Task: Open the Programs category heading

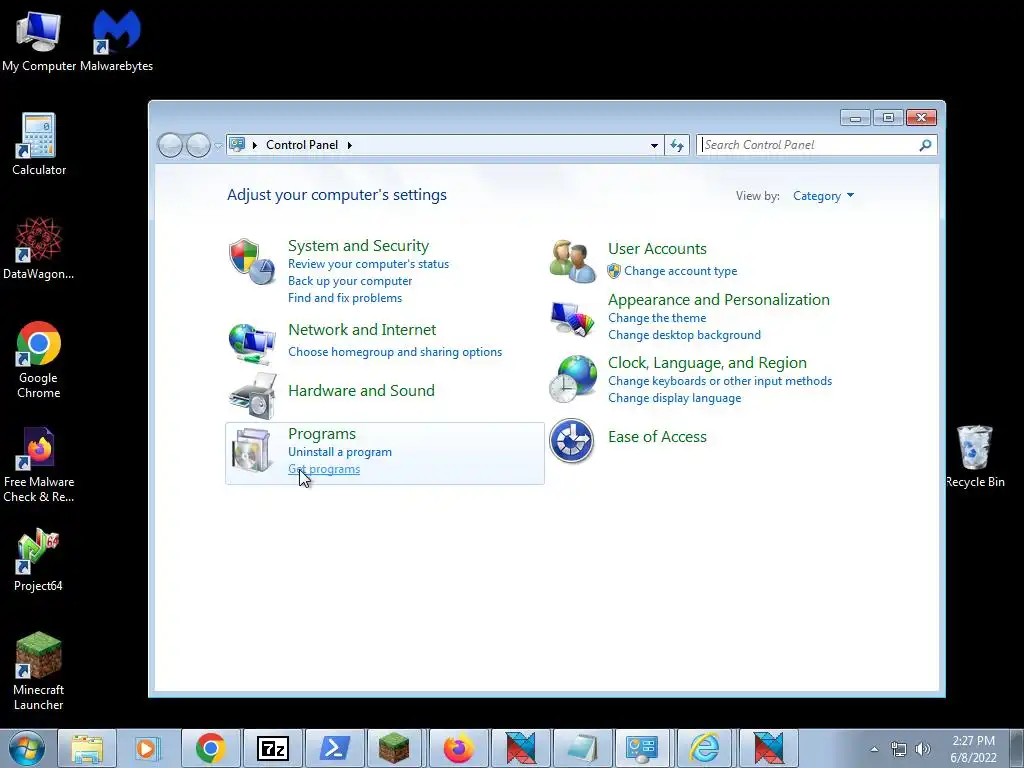Action: 322,434
